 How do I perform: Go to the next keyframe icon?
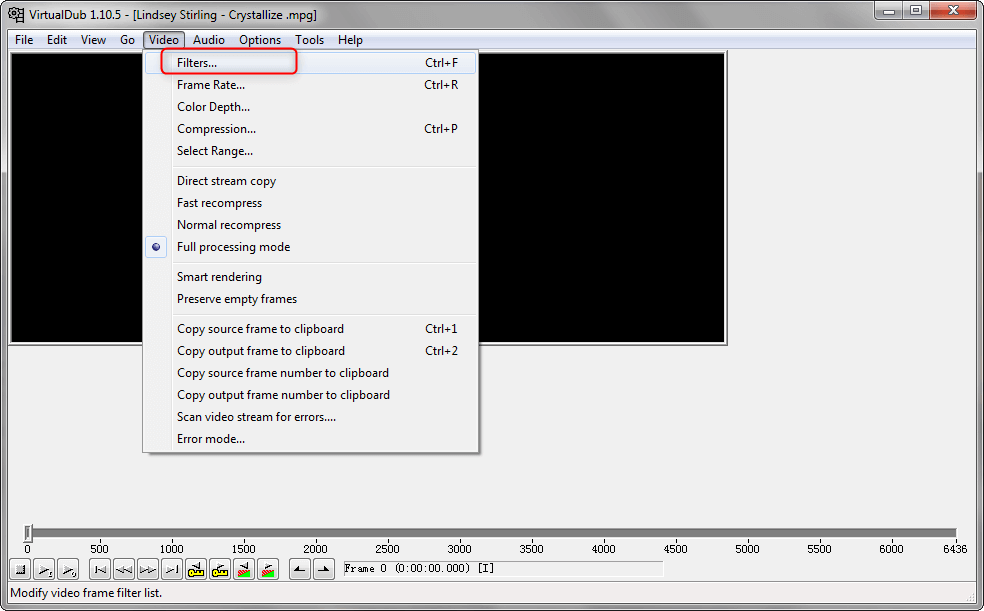click(x=219, y=570)
